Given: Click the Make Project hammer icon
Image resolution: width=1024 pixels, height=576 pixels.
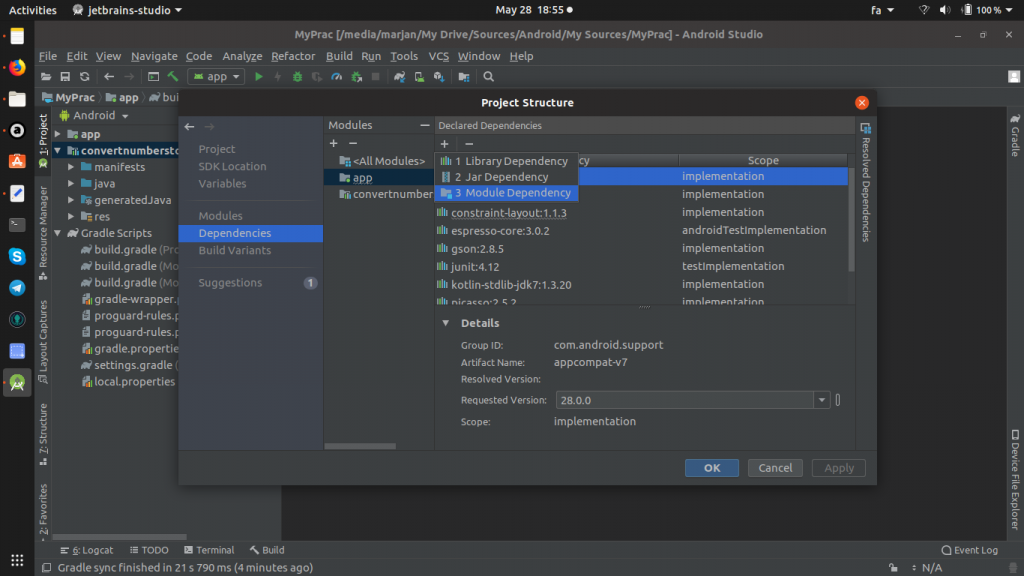Looking at the screenshot, I should (x=172, y=77).
